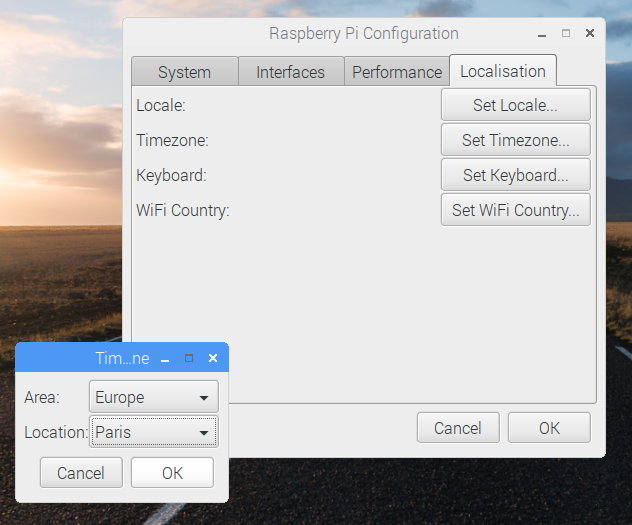Image resolution: width=632 pixels, height=525 pixels.
Task: Minimize the Timezone dialog
Action: 165,359
